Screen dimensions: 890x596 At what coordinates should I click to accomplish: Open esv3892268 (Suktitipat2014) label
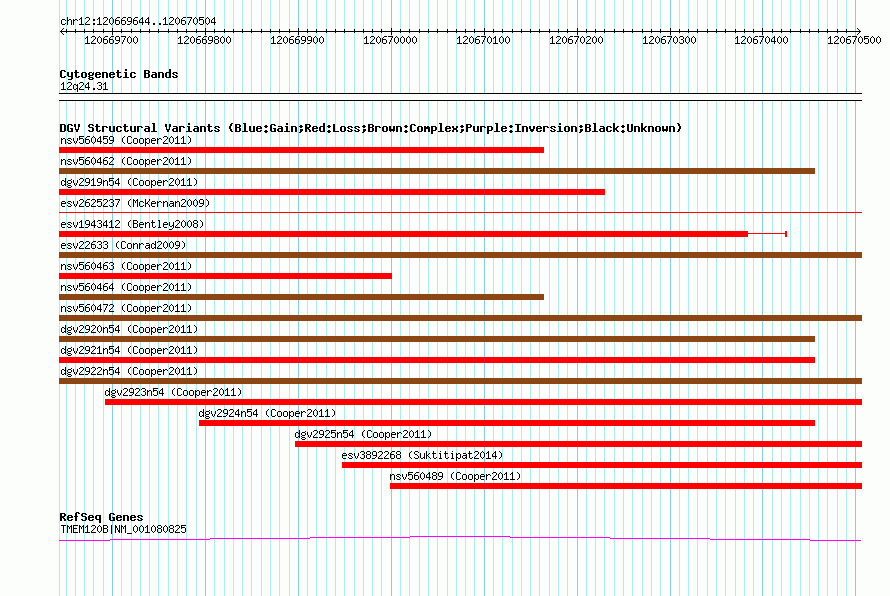[422, 455]
